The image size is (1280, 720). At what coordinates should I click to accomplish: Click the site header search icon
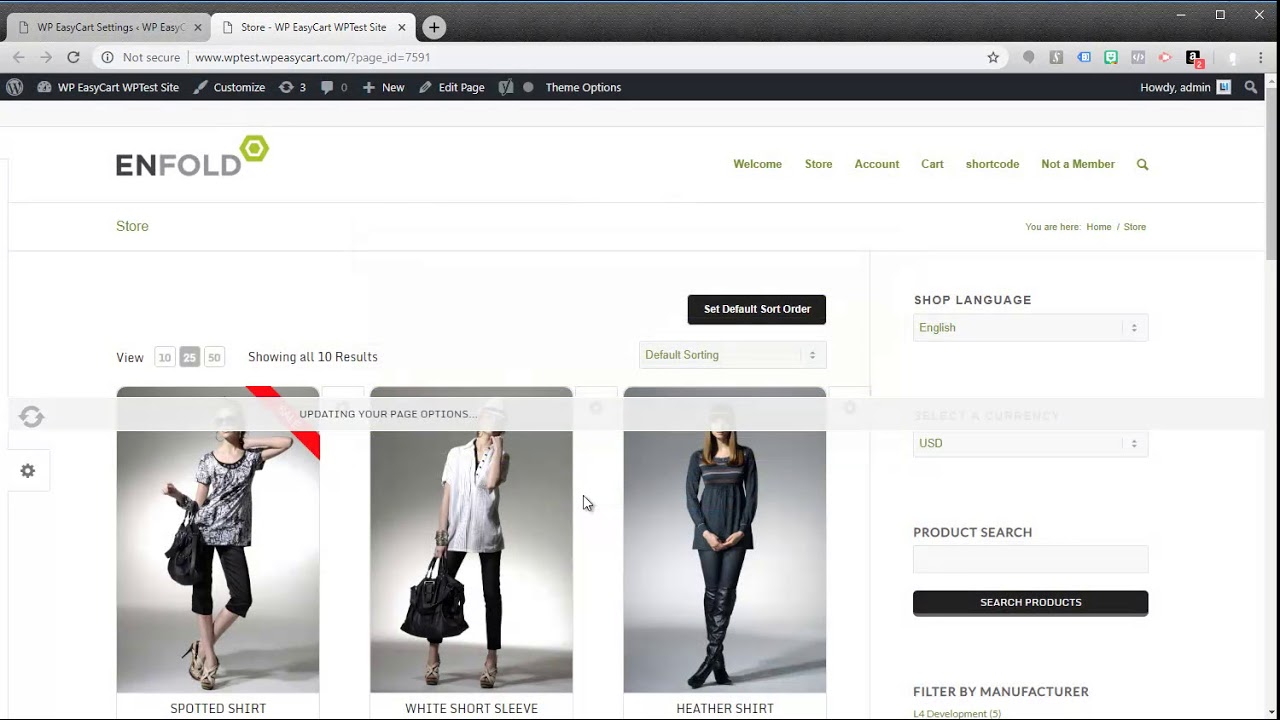[x=1142, y=164]
